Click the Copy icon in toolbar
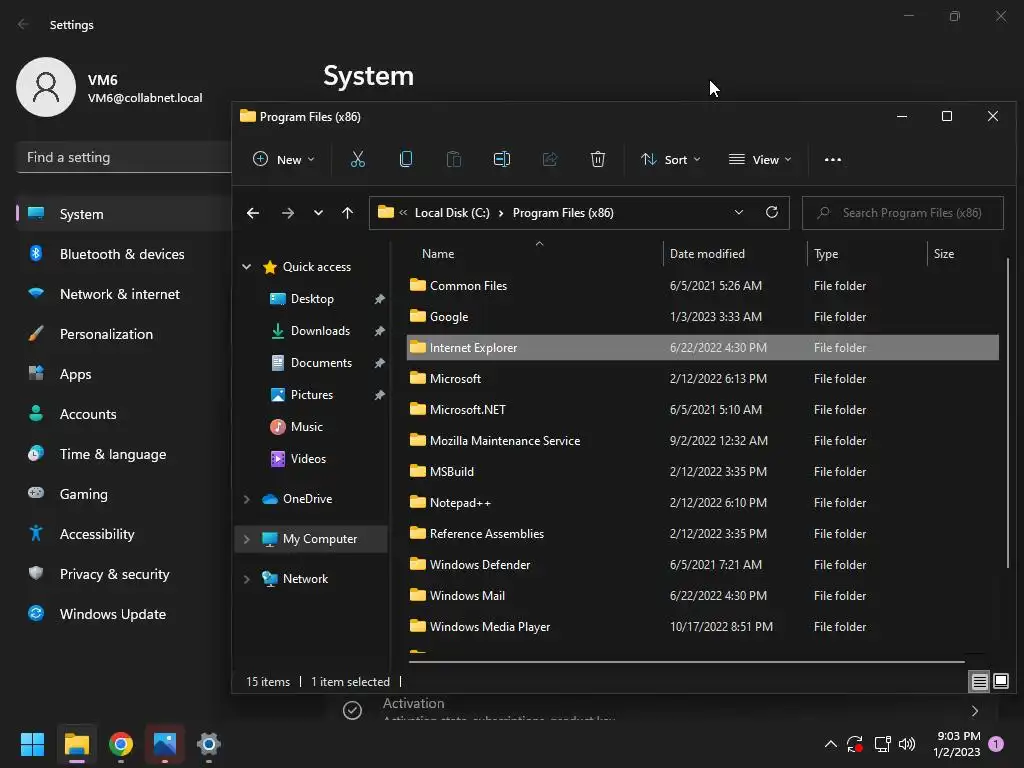 pos(406,159)
